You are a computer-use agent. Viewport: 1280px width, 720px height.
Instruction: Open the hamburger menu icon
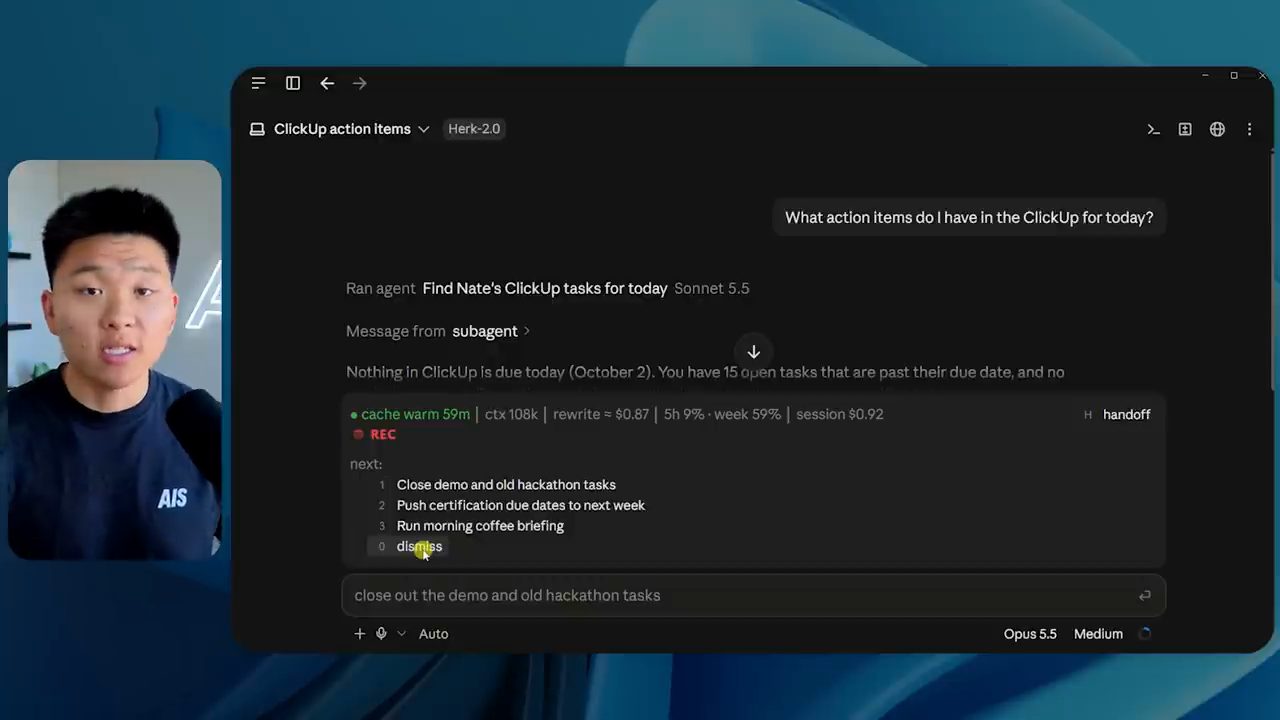(x=259, y=83)
